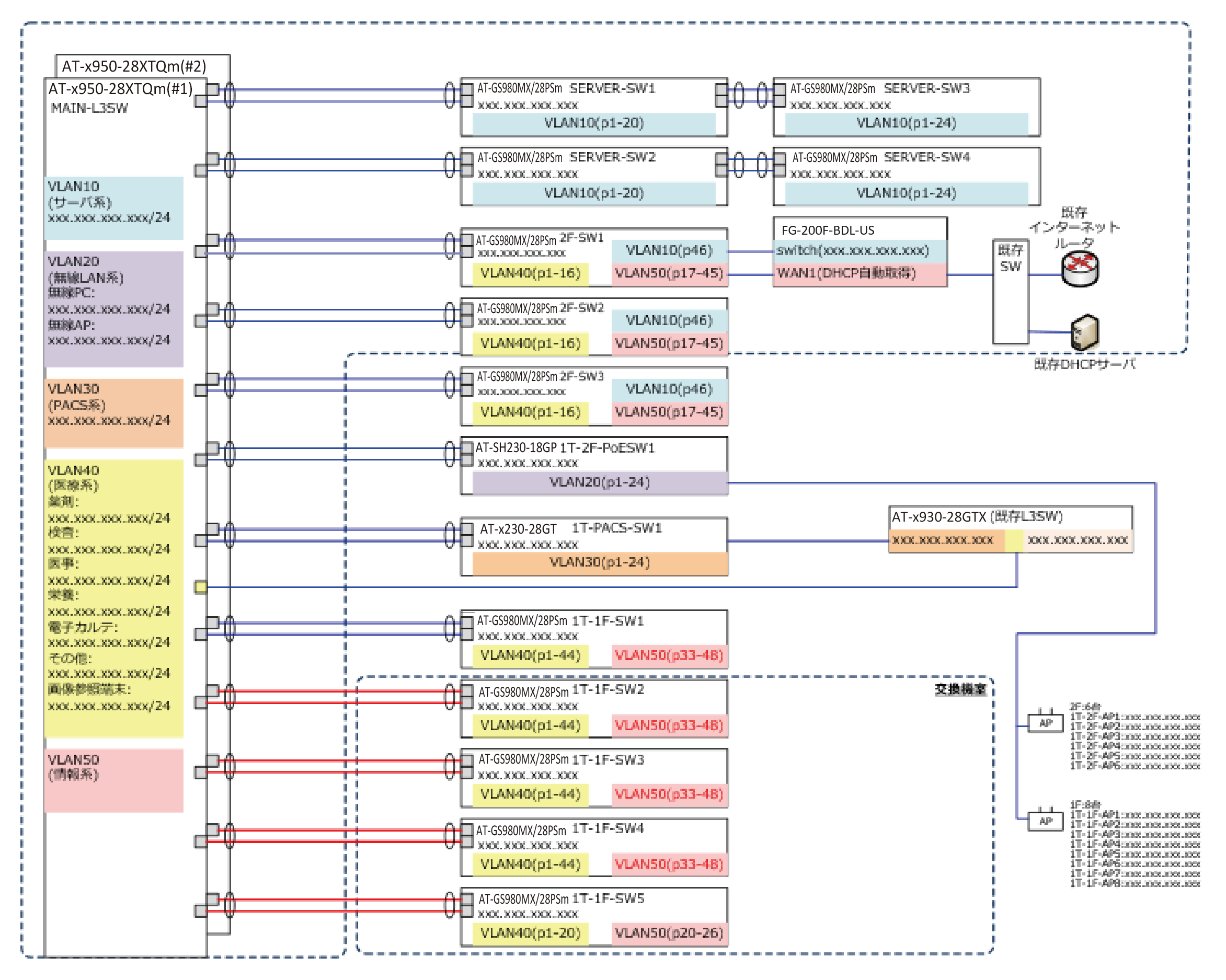1226x980 pixels.
Task: Click VLAN50(p20-26) block in 1T-1F-SW5
Action: 669,933
